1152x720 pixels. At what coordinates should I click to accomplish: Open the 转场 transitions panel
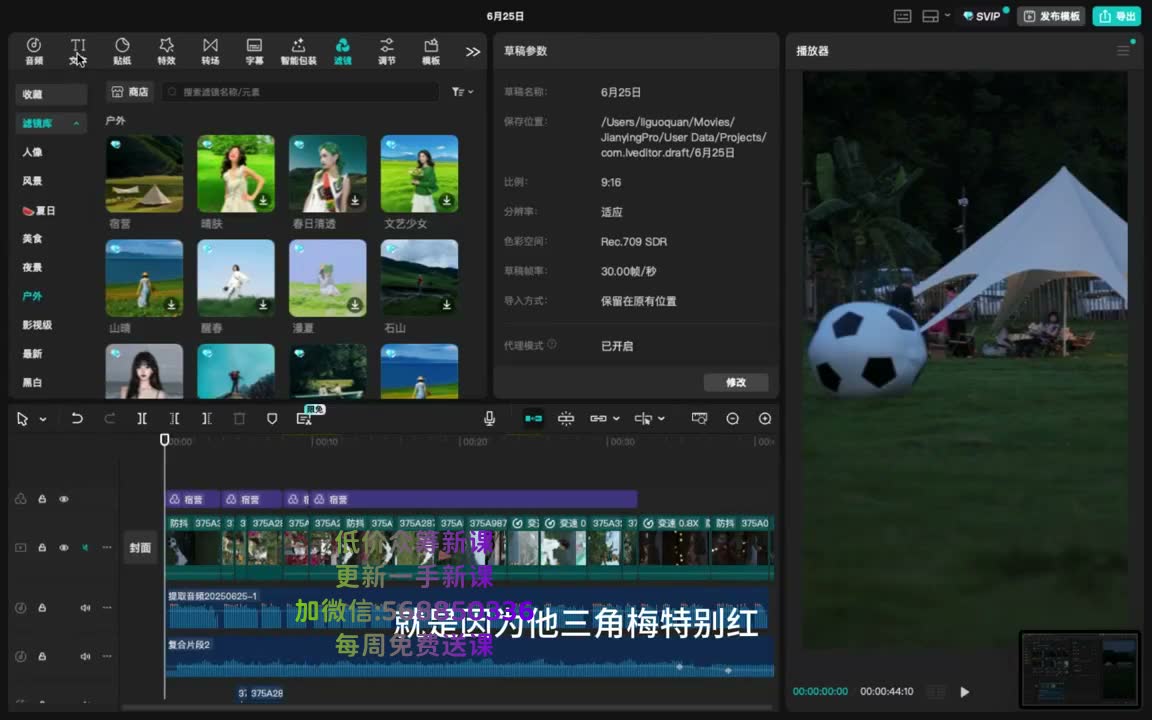click(210, 51)
